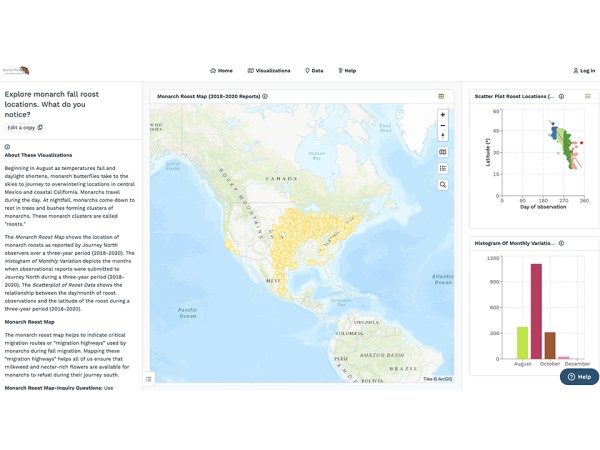Click the Hudson Bay map label
The height and width of the screenshot is (450, 600).
pos(317,156)
